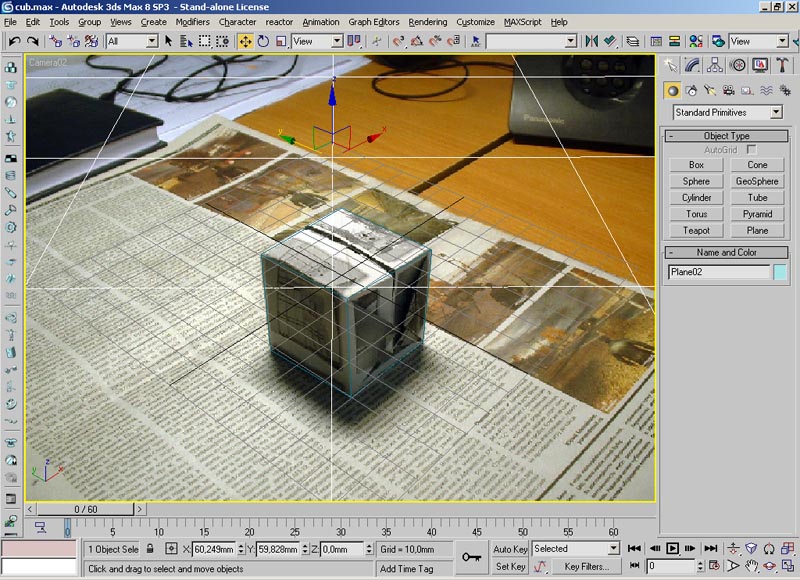Click the Undo arrow in main toolbar

tap(14, 41)
